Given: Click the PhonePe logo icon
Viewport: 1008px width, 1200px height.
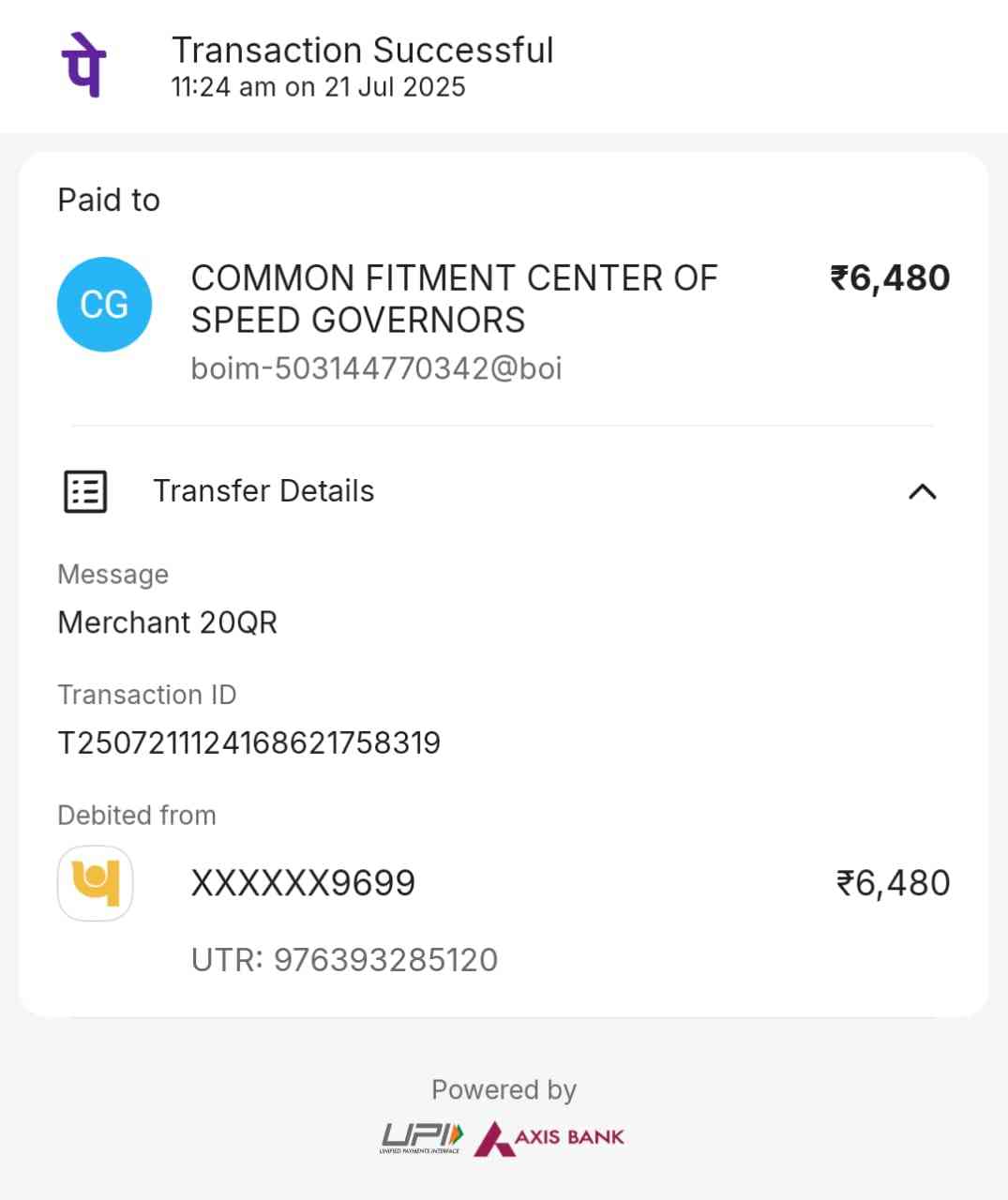Looking at the screenshot, I should [83, 64].
